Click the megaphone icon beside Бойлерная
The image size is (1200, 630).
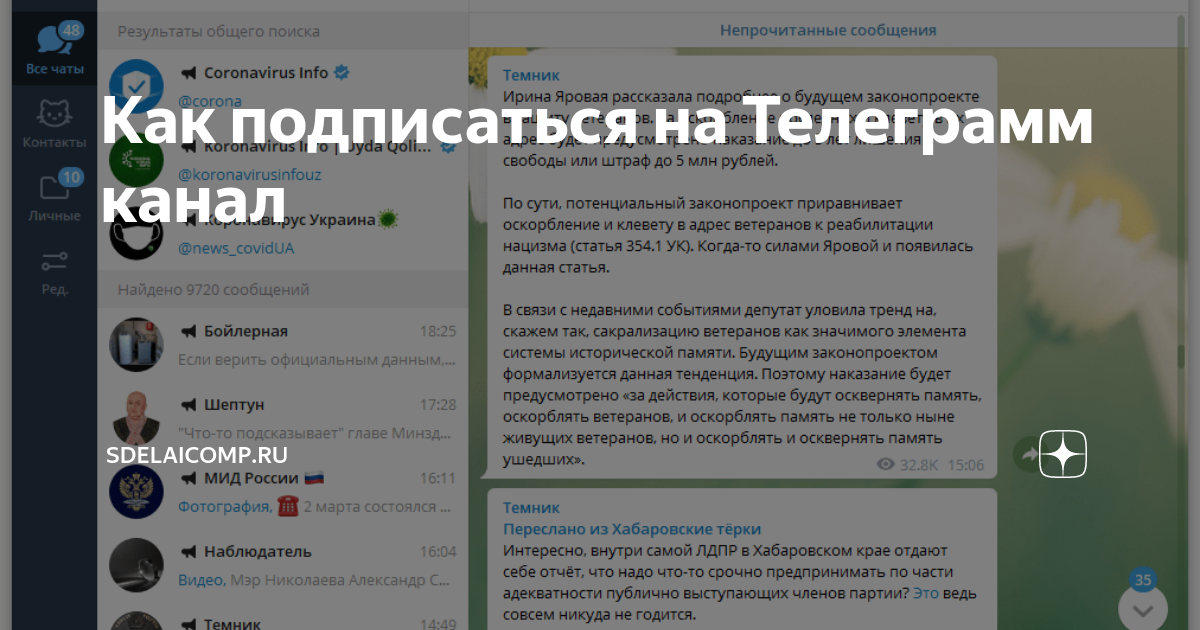click(x=187, y=332)
